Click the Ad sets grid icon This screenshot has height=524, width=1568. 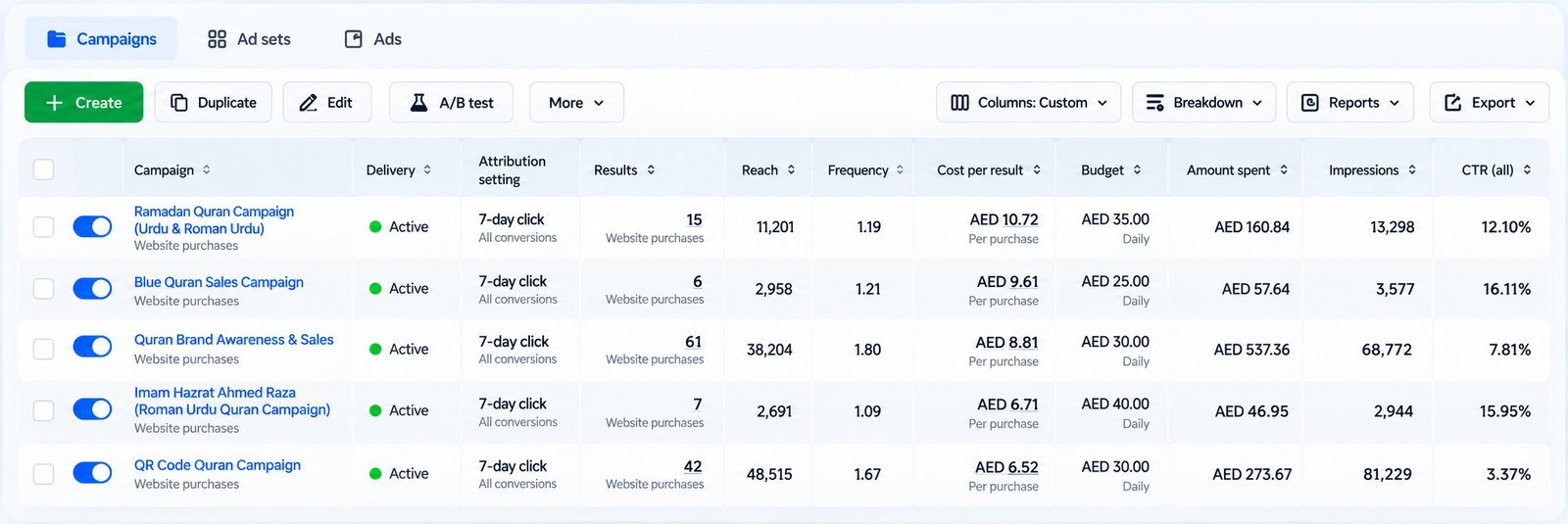(x=217, y=39)
